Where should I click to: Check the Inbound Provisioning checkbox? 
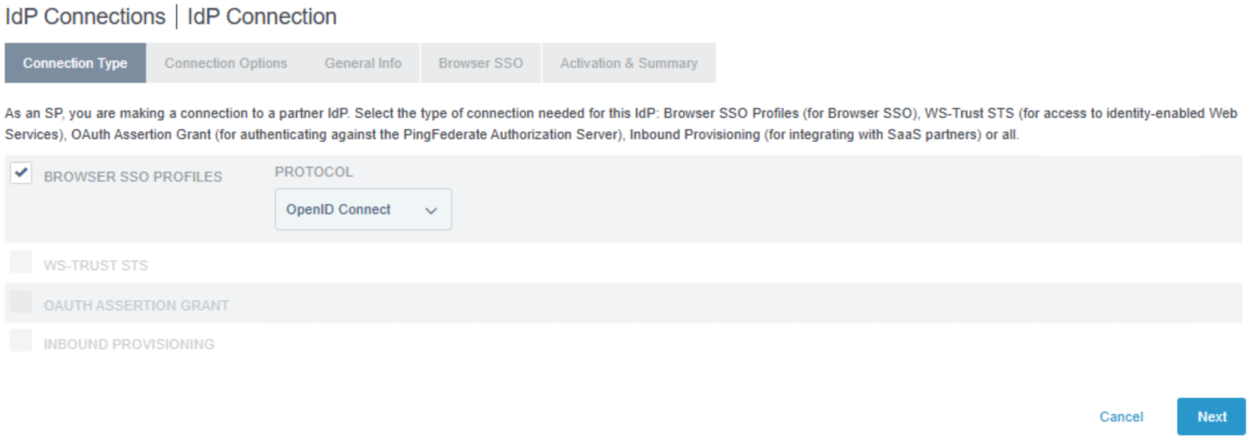click(21, 341)
